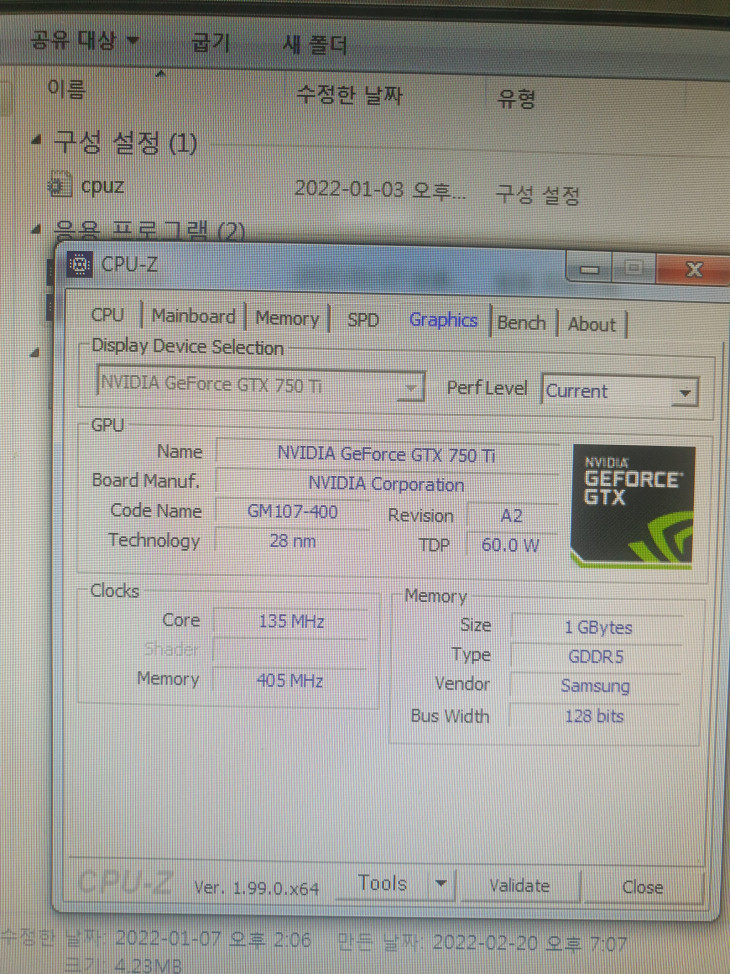Collapse the 응용 프로그램 (2) group

(36, 229)
